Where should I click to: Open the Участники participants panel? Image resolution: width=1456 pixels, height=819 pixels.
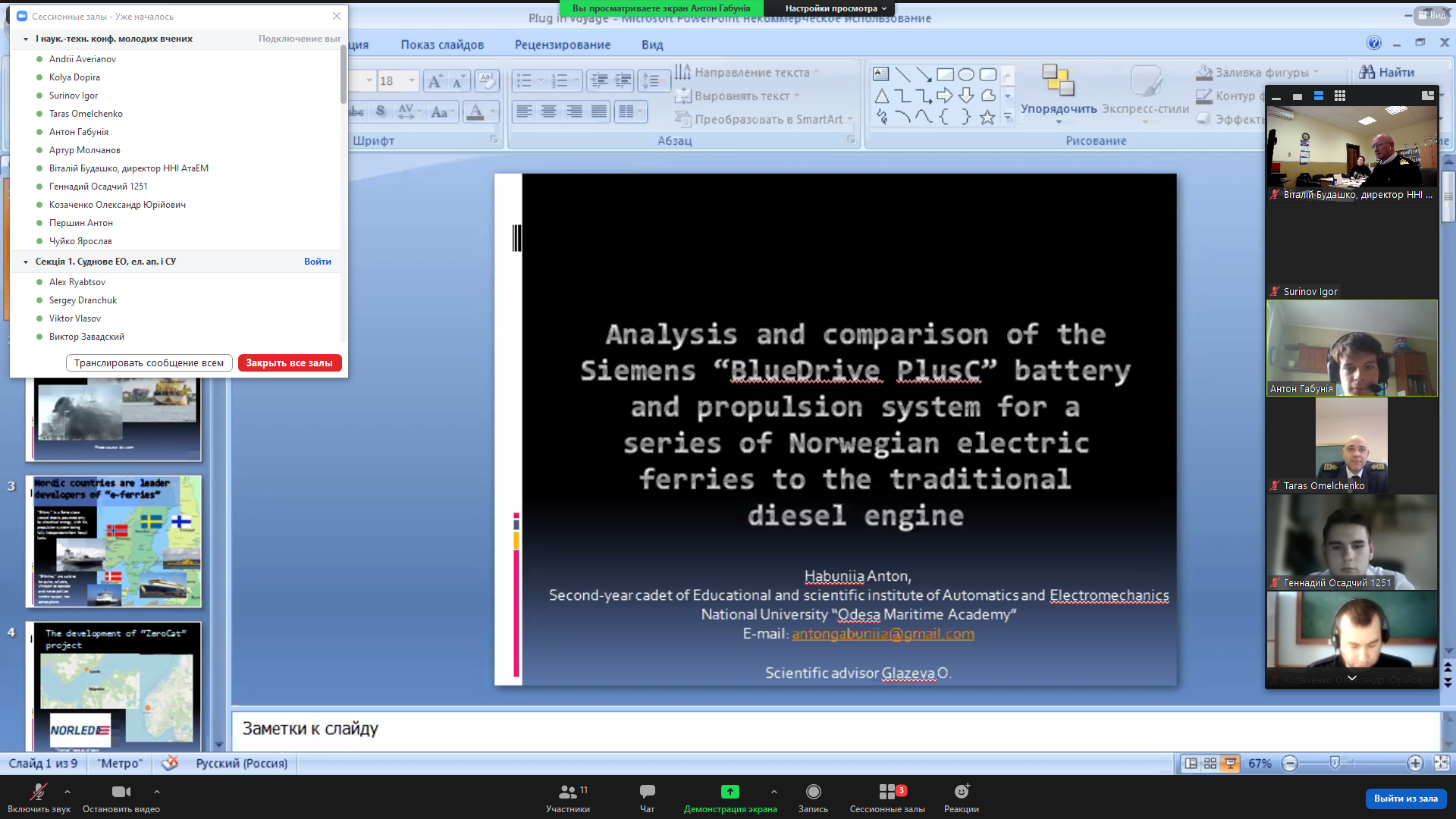pyautogui.click(x=568, y=798)
